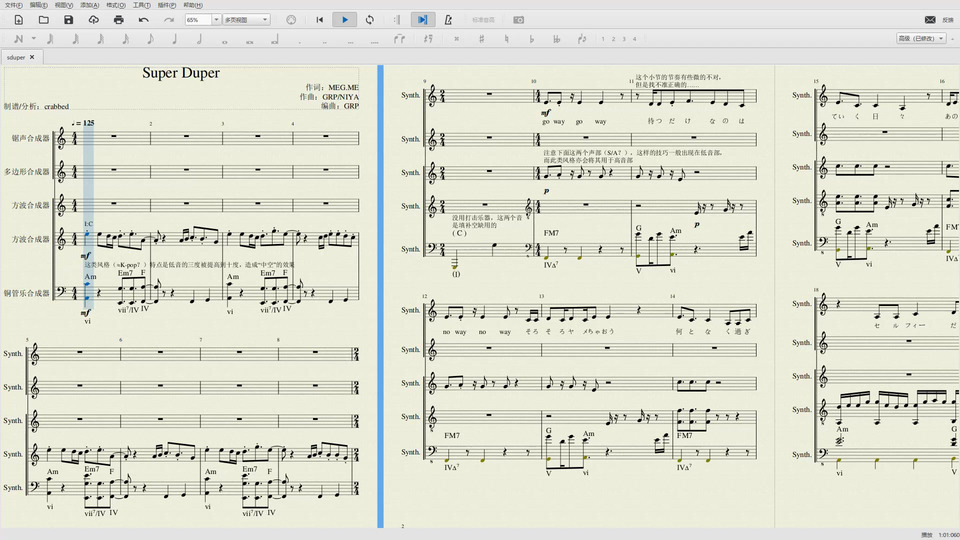Select voice 1
This screenshot has width=960, height=540.
point(603,39)
